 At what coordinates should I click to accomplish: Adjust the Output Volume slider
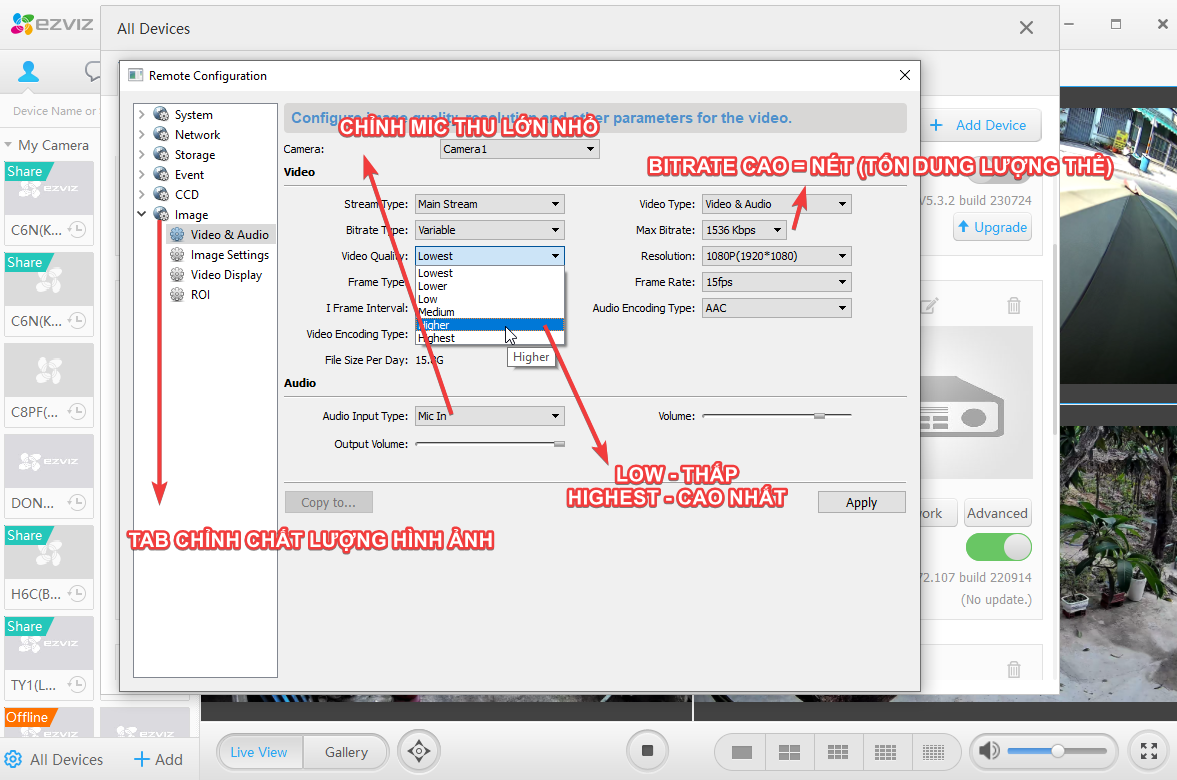point(558,443)
